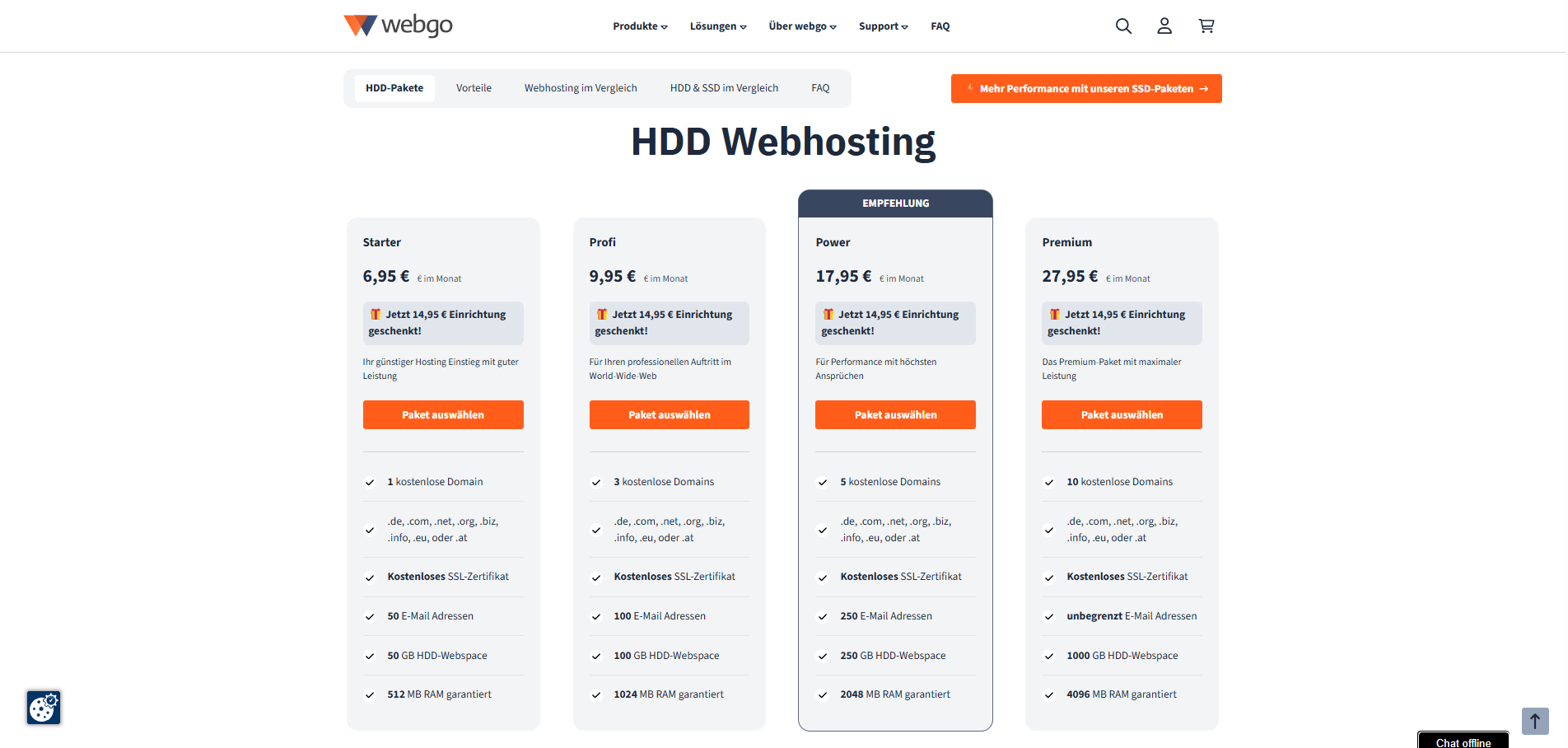Open the Chat offline widget

click(1463, 741)
